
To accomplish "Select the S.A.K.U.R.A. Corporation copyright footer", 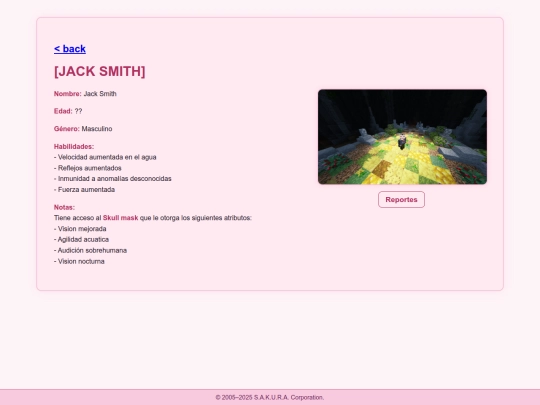I will (x=270, y=397).
